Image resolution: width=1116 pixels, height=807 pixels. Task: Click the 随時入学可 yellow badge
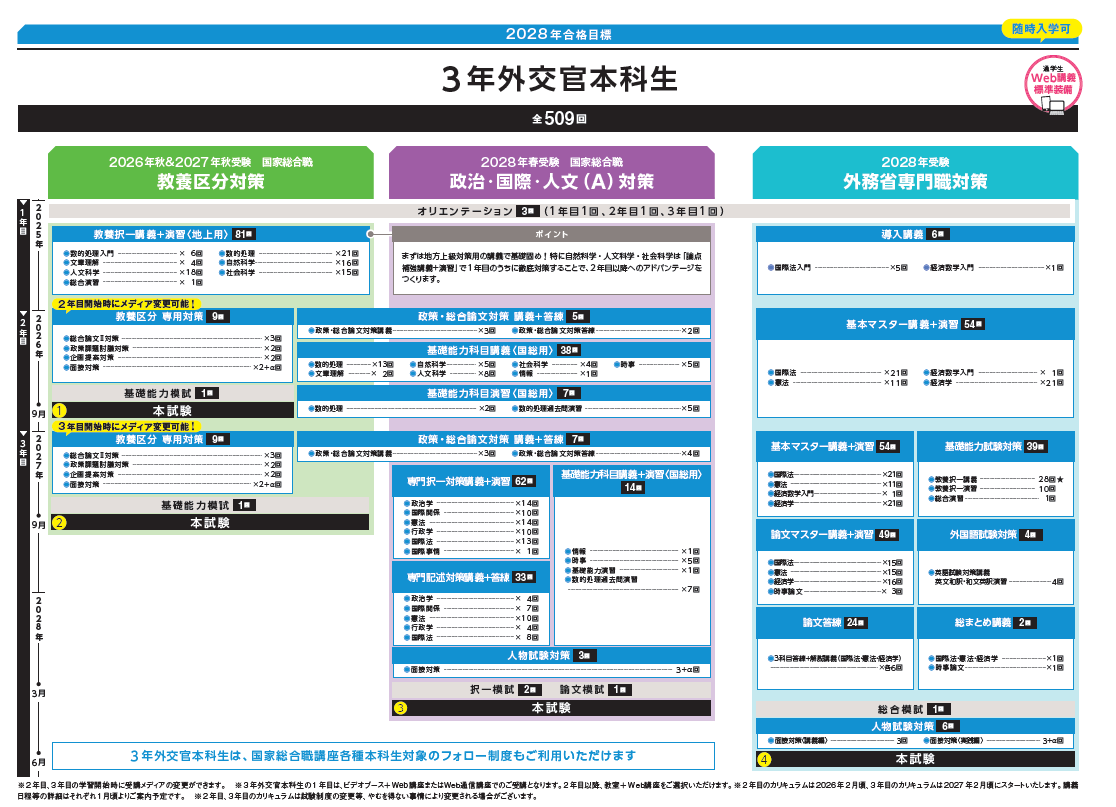(x=1040, y=29)
